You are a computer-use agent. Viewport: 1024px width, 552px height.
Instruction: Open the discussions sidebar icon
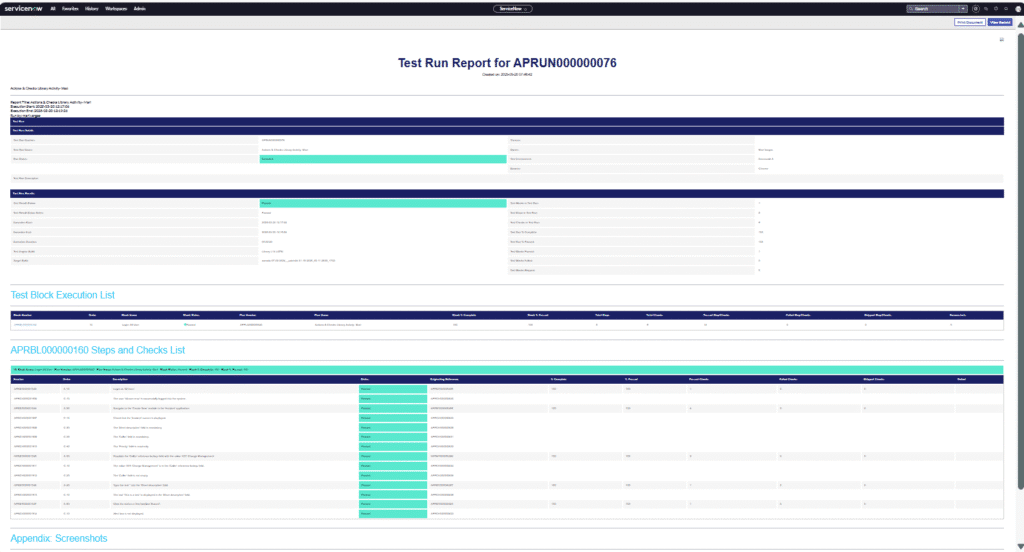pyautogui.click(x=984, y=8)
